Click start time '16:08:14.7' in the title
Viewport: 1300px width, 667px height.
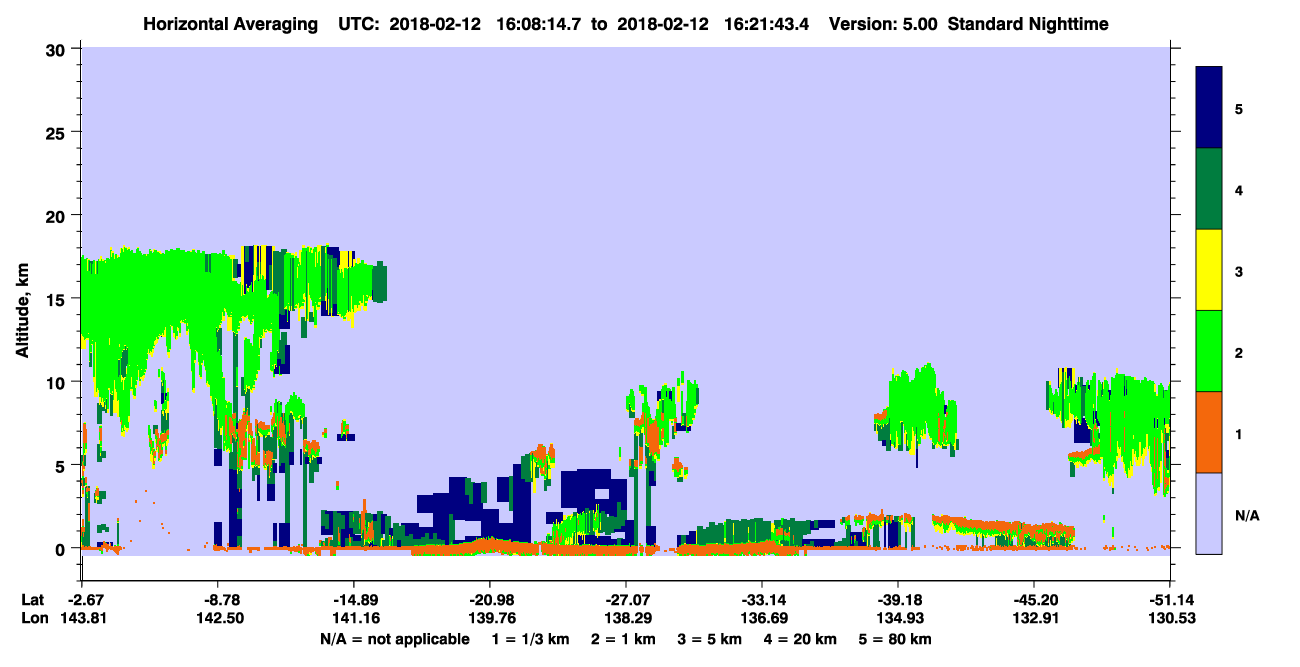539,24
